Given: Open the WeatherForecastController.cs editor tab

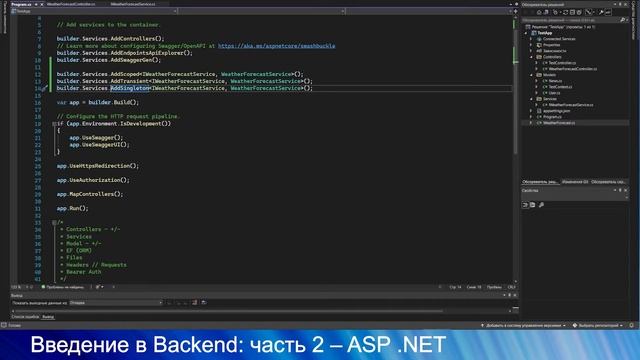Looking at the screenshot, I should click(x=71, y=4).
